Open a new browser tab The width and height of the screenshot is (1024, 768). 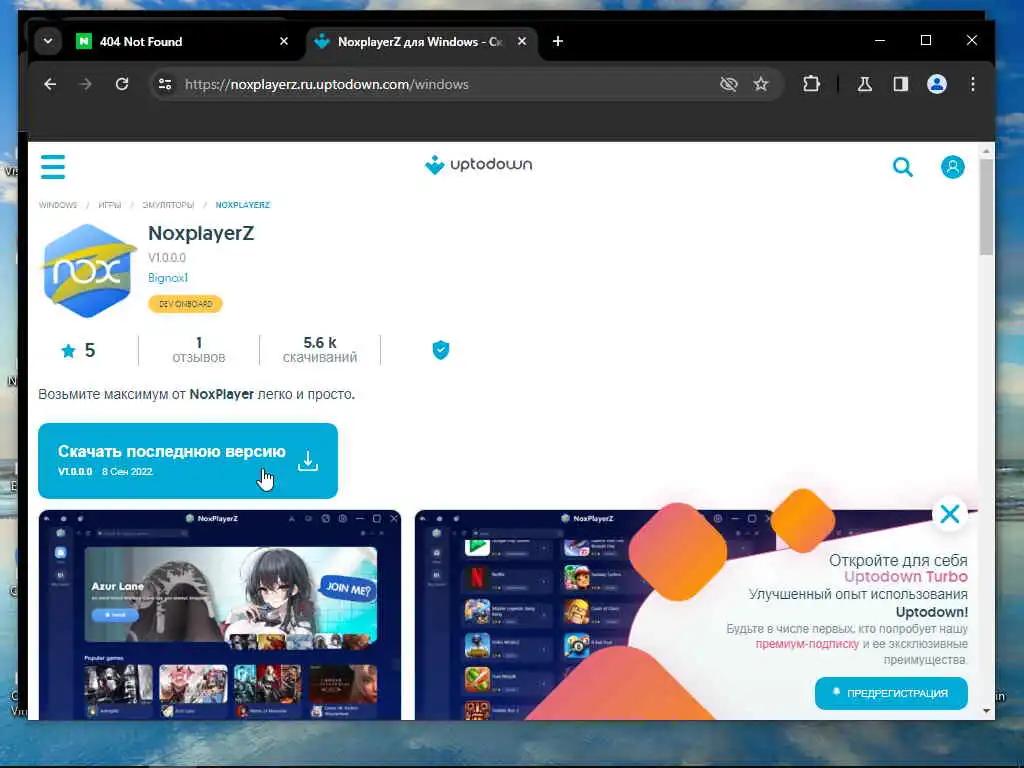pyautogui.click(x=558, y=41)
